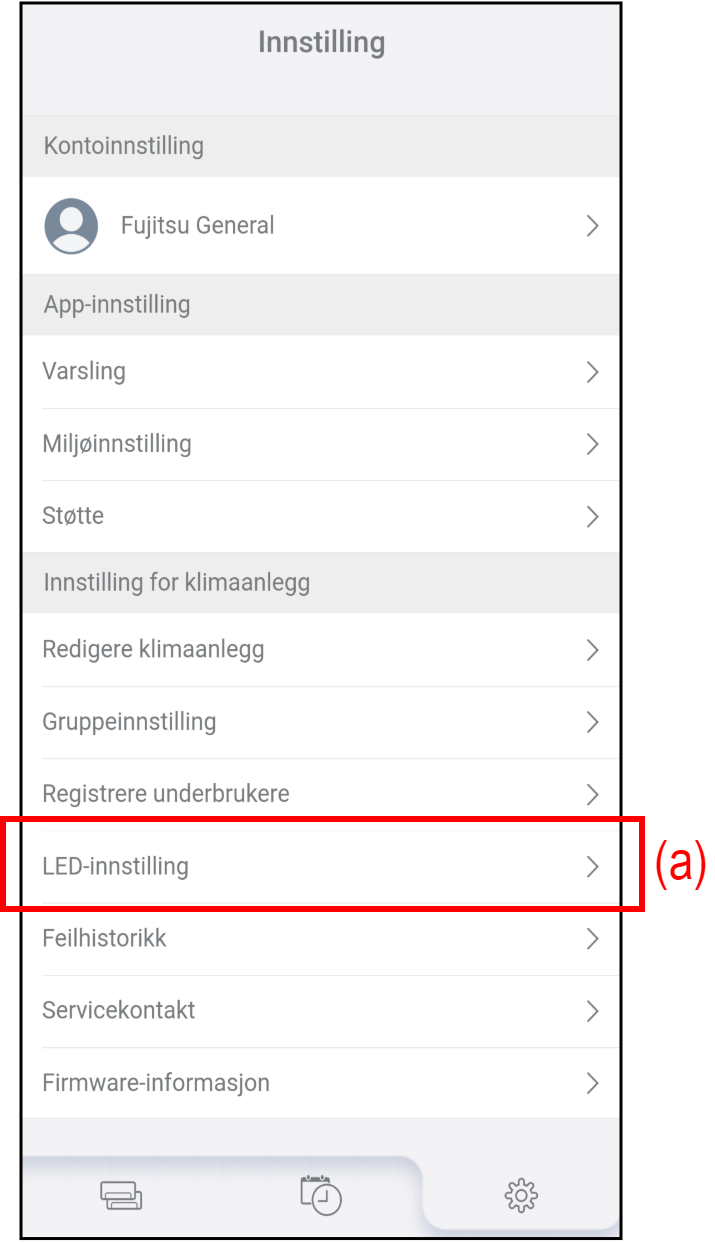Screen dimensions: 715x1243
Task: Open the schedule timer tab icon
Action: (321, 1195)
